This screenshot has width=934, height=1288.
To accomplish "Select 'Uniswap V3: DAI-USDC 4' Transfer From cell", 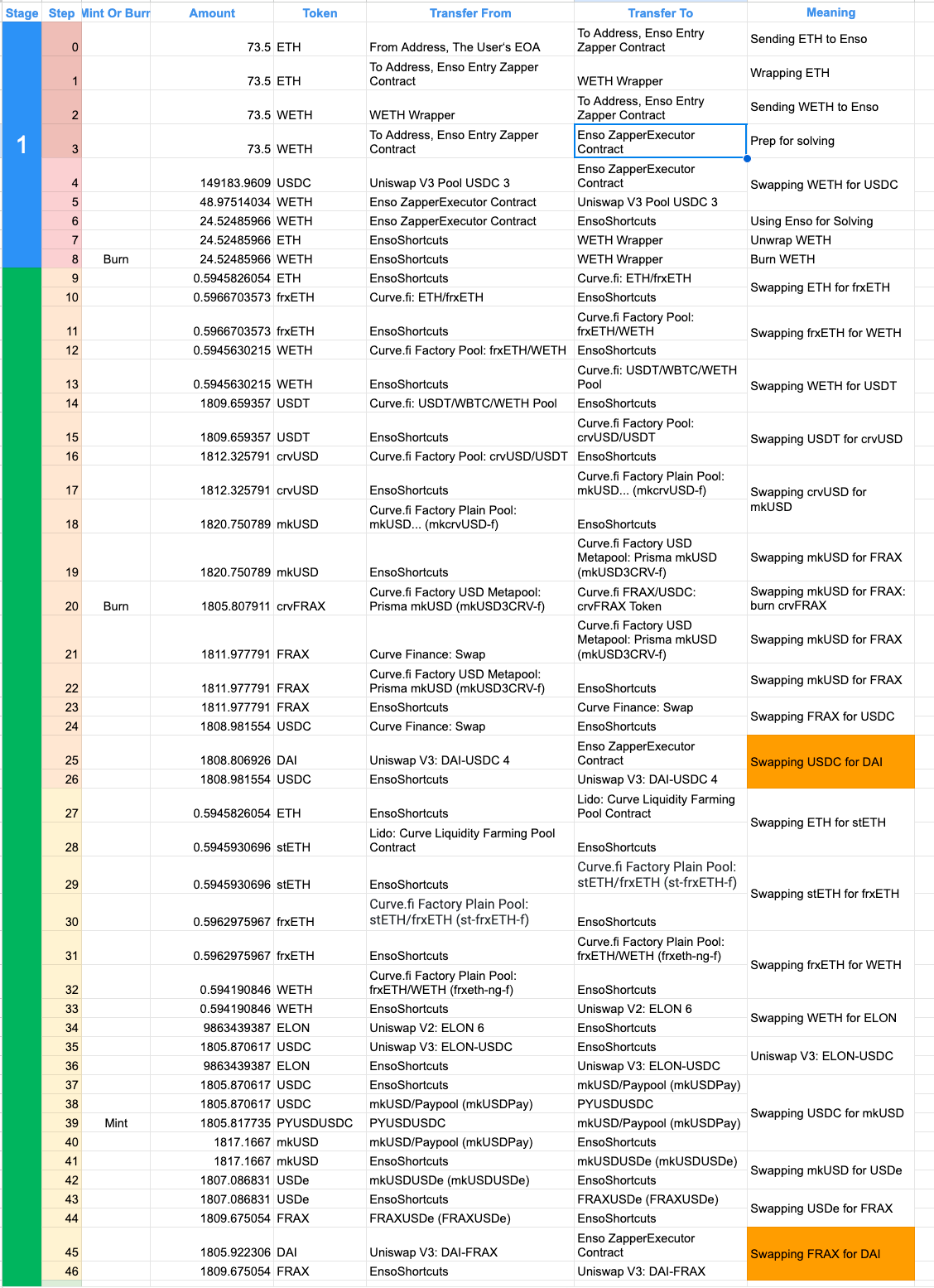I will point(470,753).
